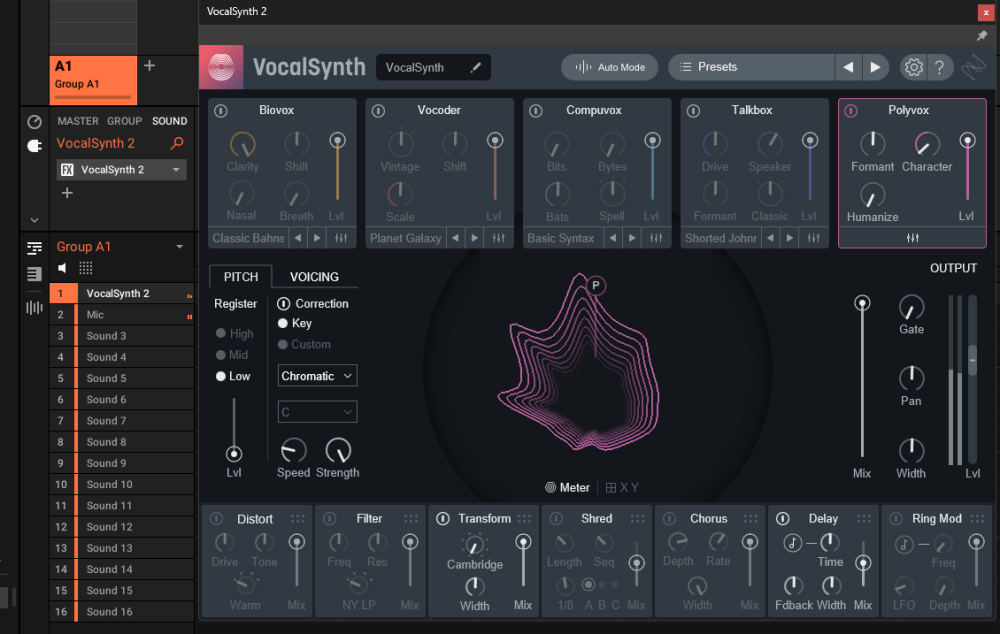Open Biovox advanced settings sliders icon

pyautogui.click(x=341, y=238)
